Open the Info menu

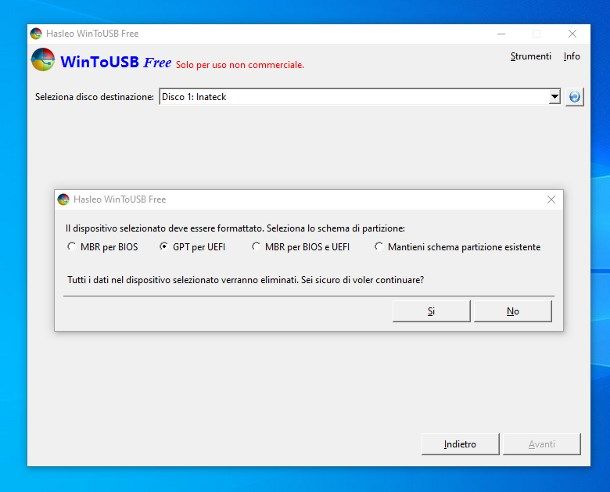pyautogui.click(x=572, y=56)
